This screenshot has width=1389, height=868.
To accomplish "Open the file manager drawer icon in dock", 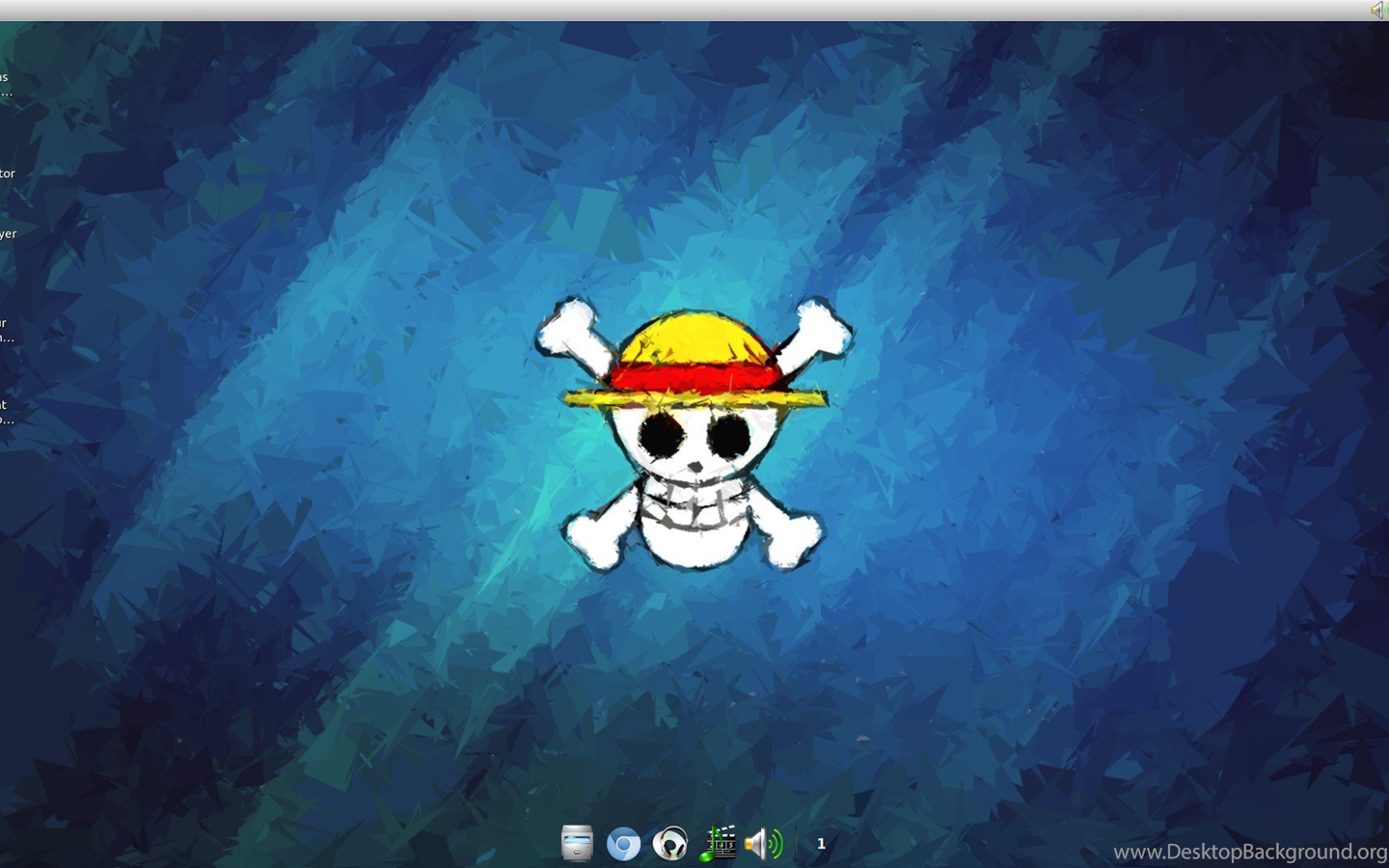I will pyautogui.click(x=577, y=843).
